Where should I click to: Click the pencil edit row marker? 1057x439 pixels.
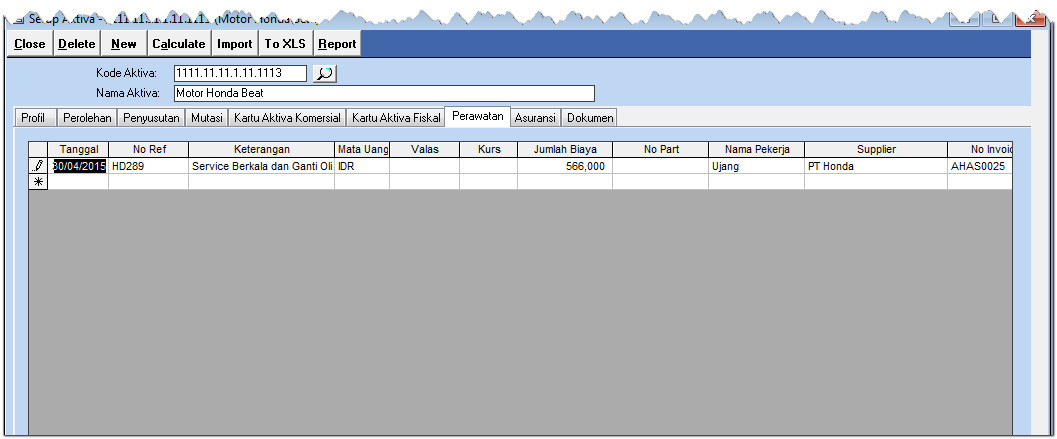(x=39, y=167)
